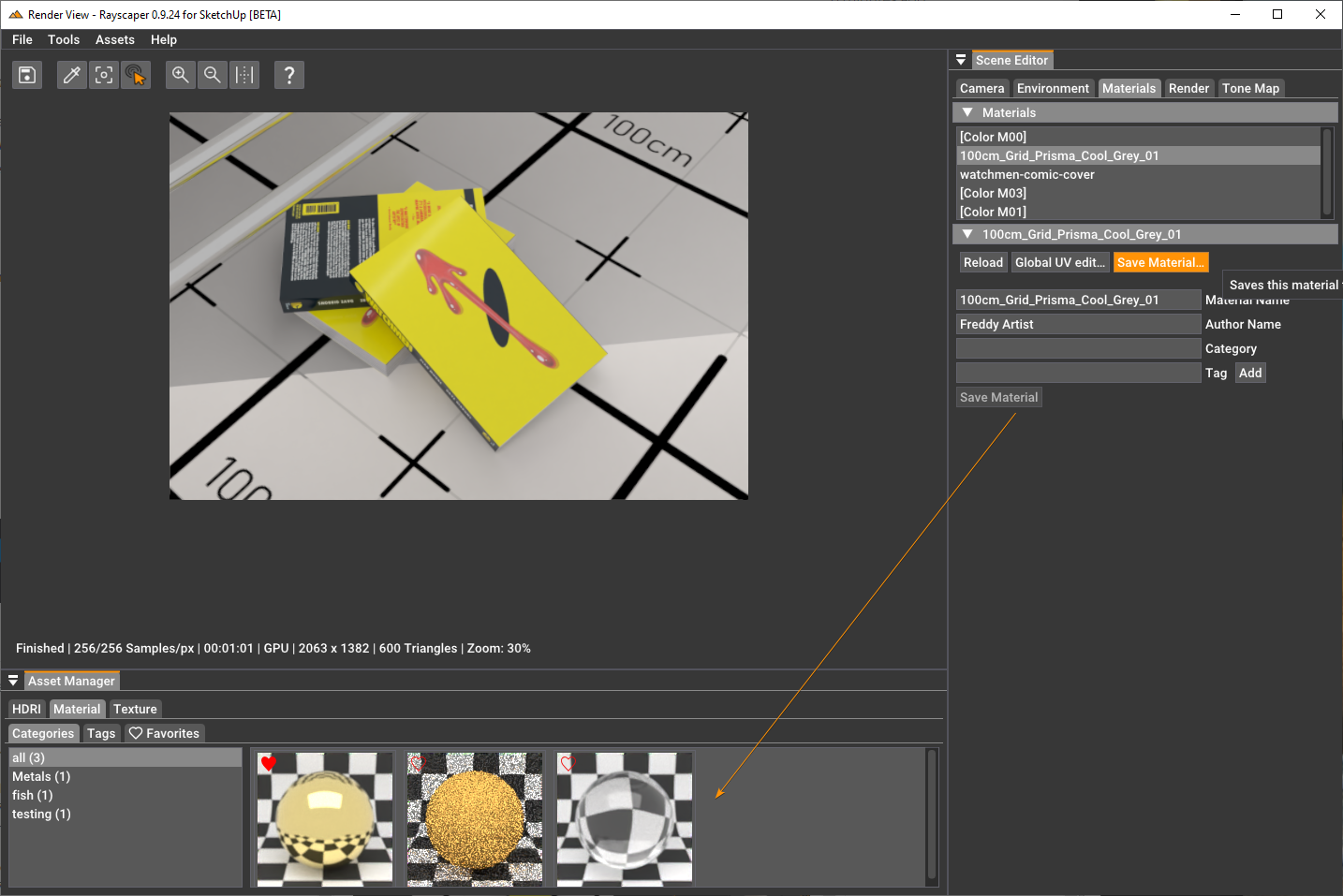The width and height of the screenshot is (1343, 896).
Task: Switch to the Camera tab
Action: pos(981,88)
